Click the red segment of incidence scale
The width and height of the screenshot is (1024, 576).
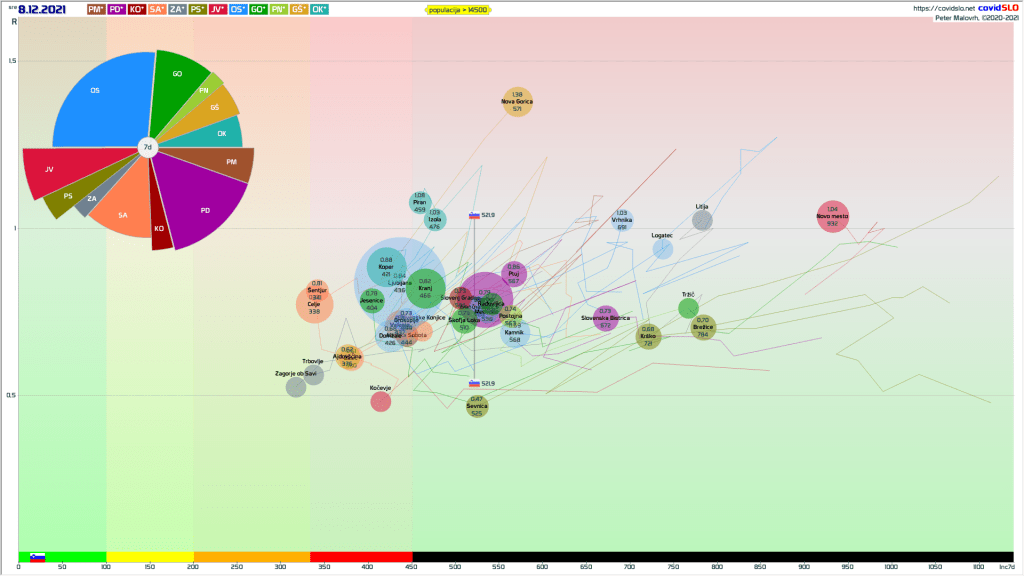[x=360, y=557]
